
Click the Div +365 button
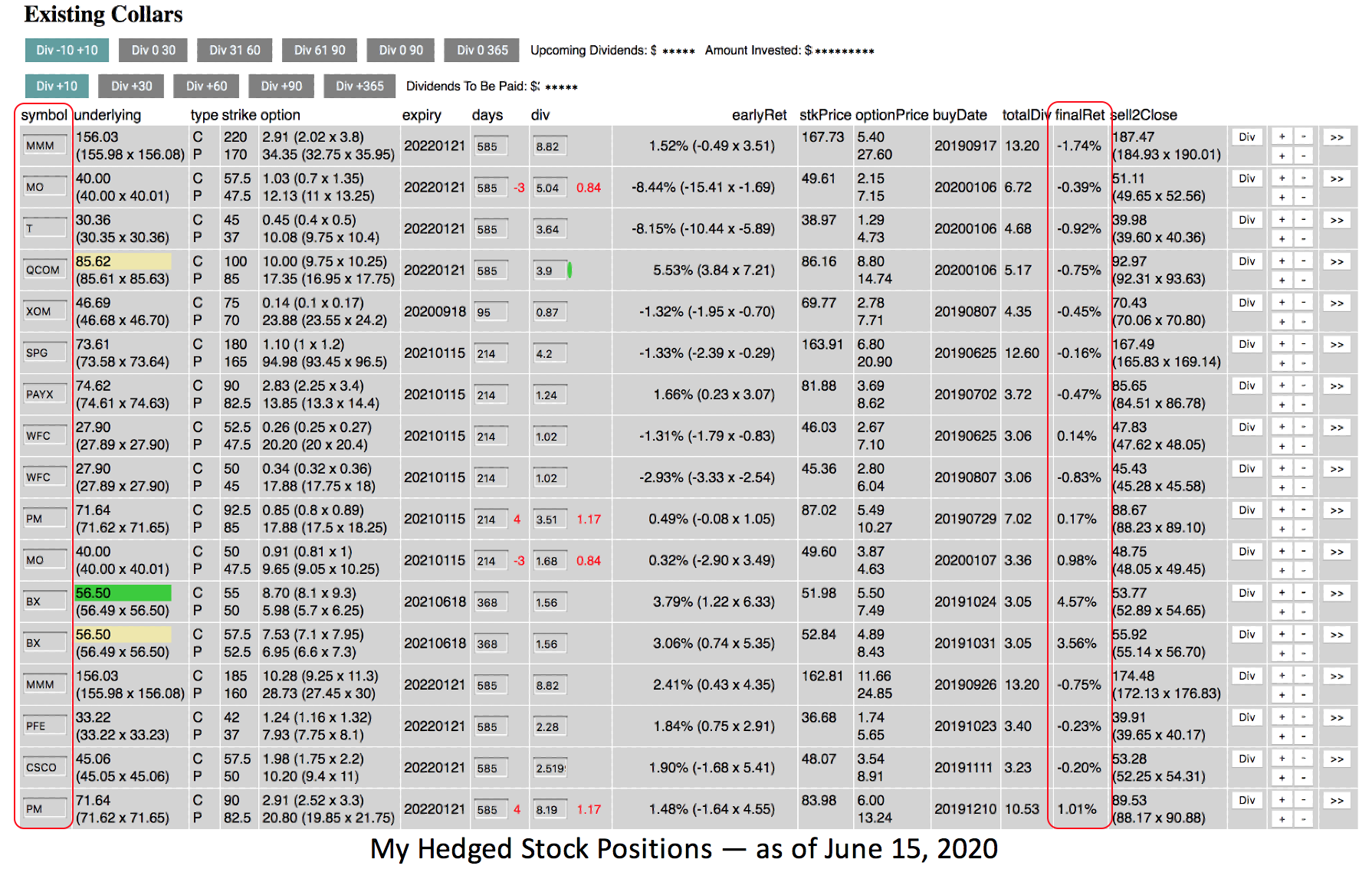(x=359, y=86)
